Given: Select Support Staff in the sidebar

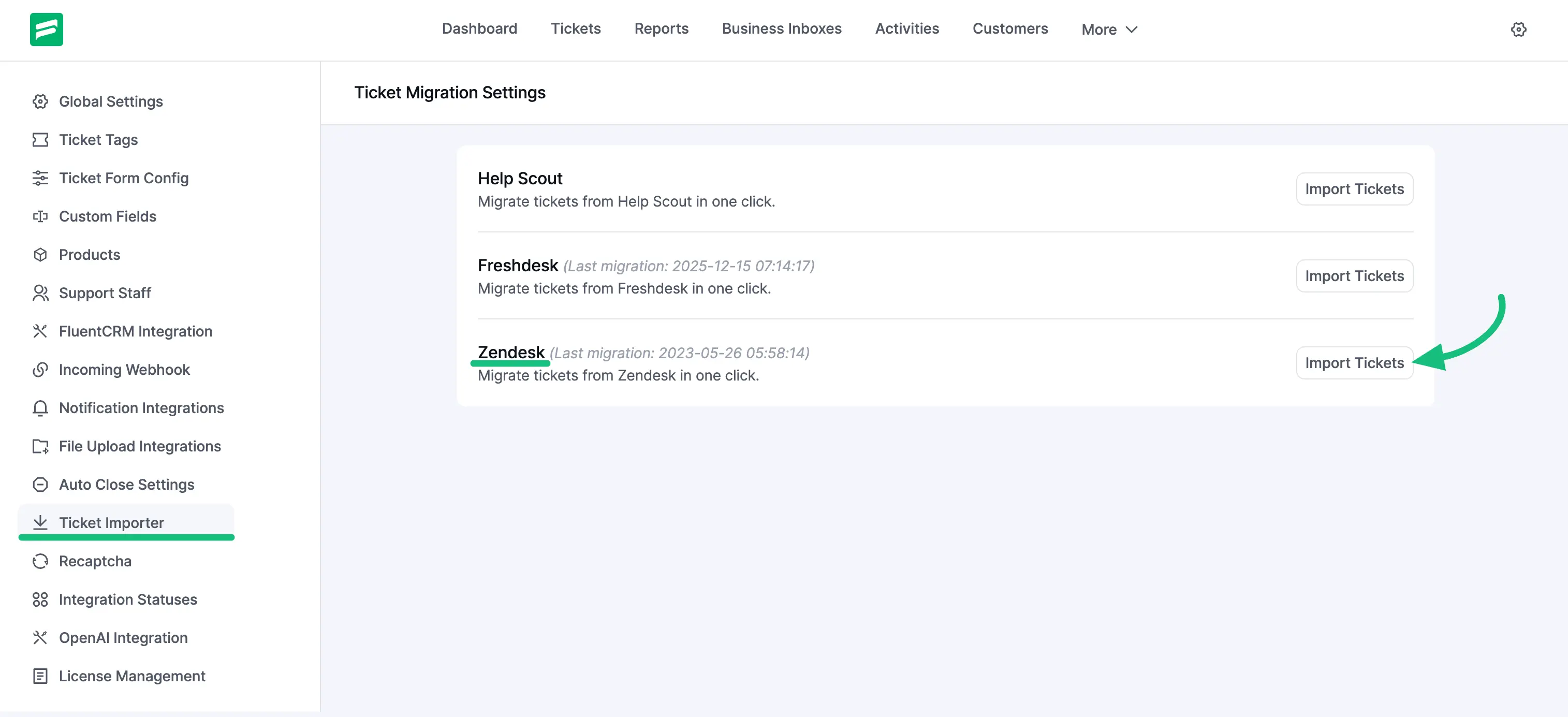Looking at the screenshot, I should [105, 293].
